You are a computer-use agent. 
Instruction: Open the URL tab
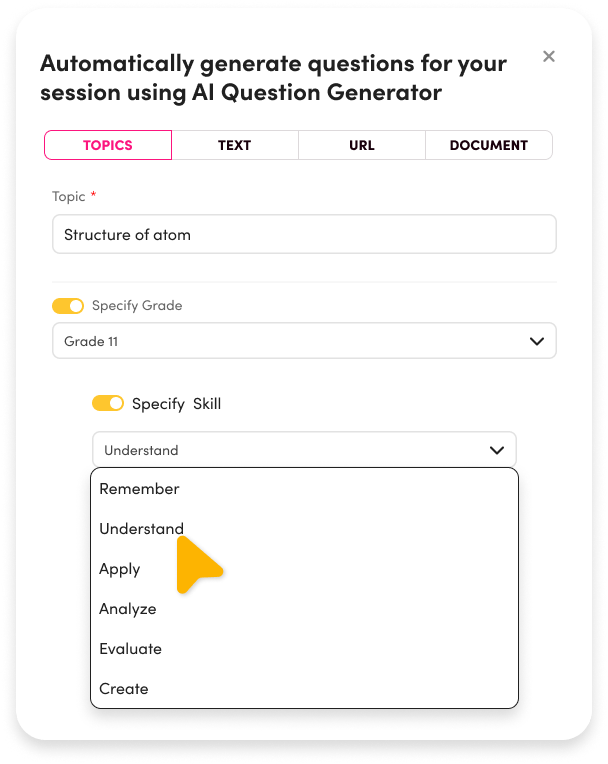(x=362, y=145)
